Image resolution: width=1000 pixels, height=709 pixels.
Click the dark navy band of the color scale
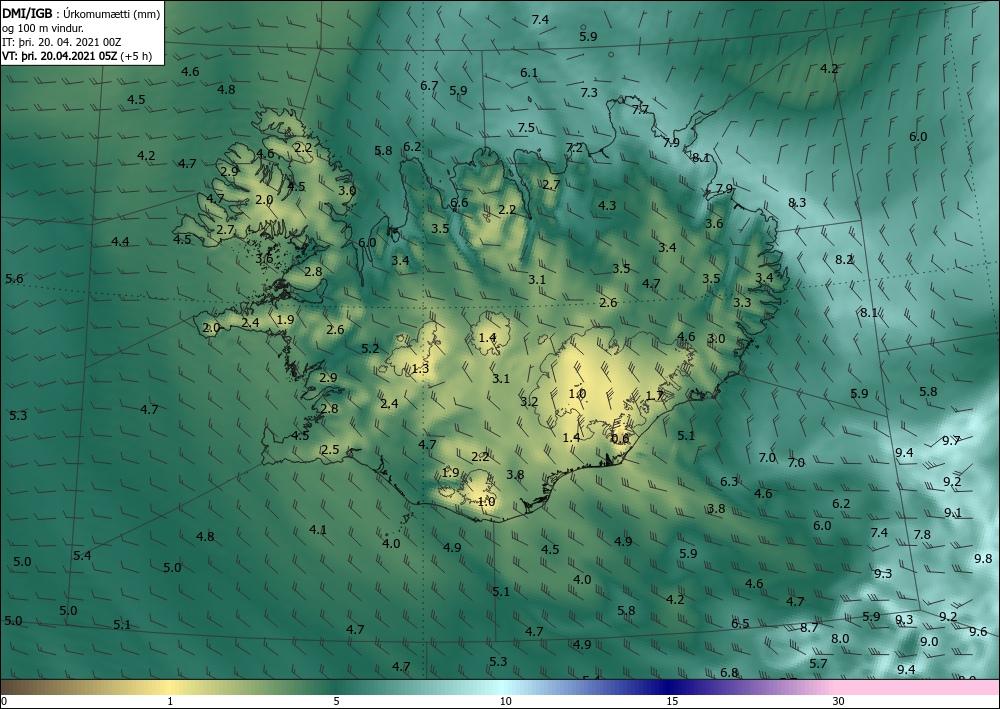click(x=670, y=687)
